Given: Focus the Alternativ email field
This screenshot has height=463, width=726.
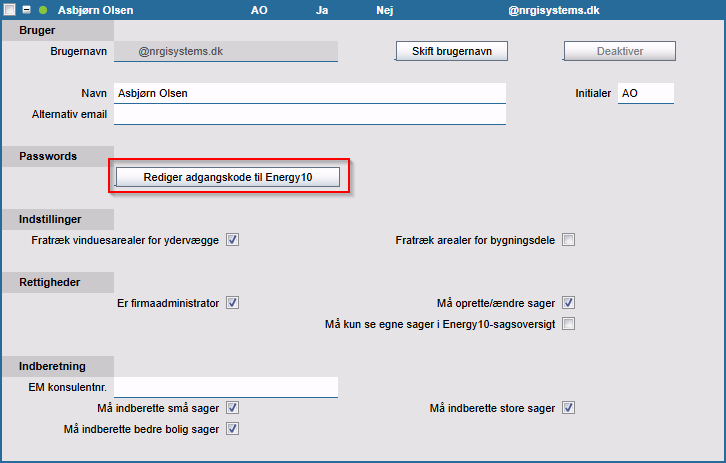Looking at the screenshot, I should 309,114.
